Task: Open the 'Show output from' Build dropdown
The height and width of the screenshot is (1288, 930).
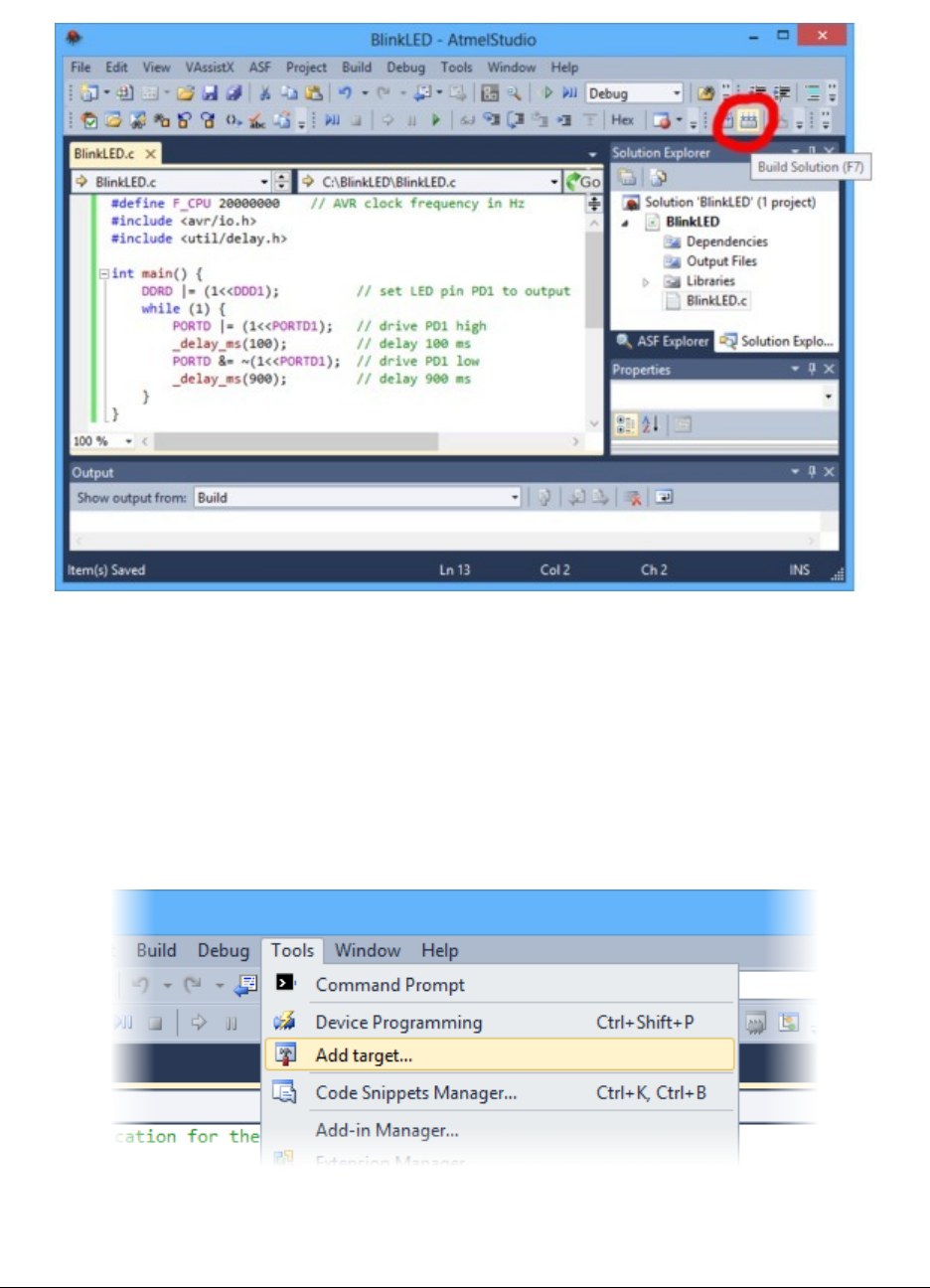Action: coord(357,497)
